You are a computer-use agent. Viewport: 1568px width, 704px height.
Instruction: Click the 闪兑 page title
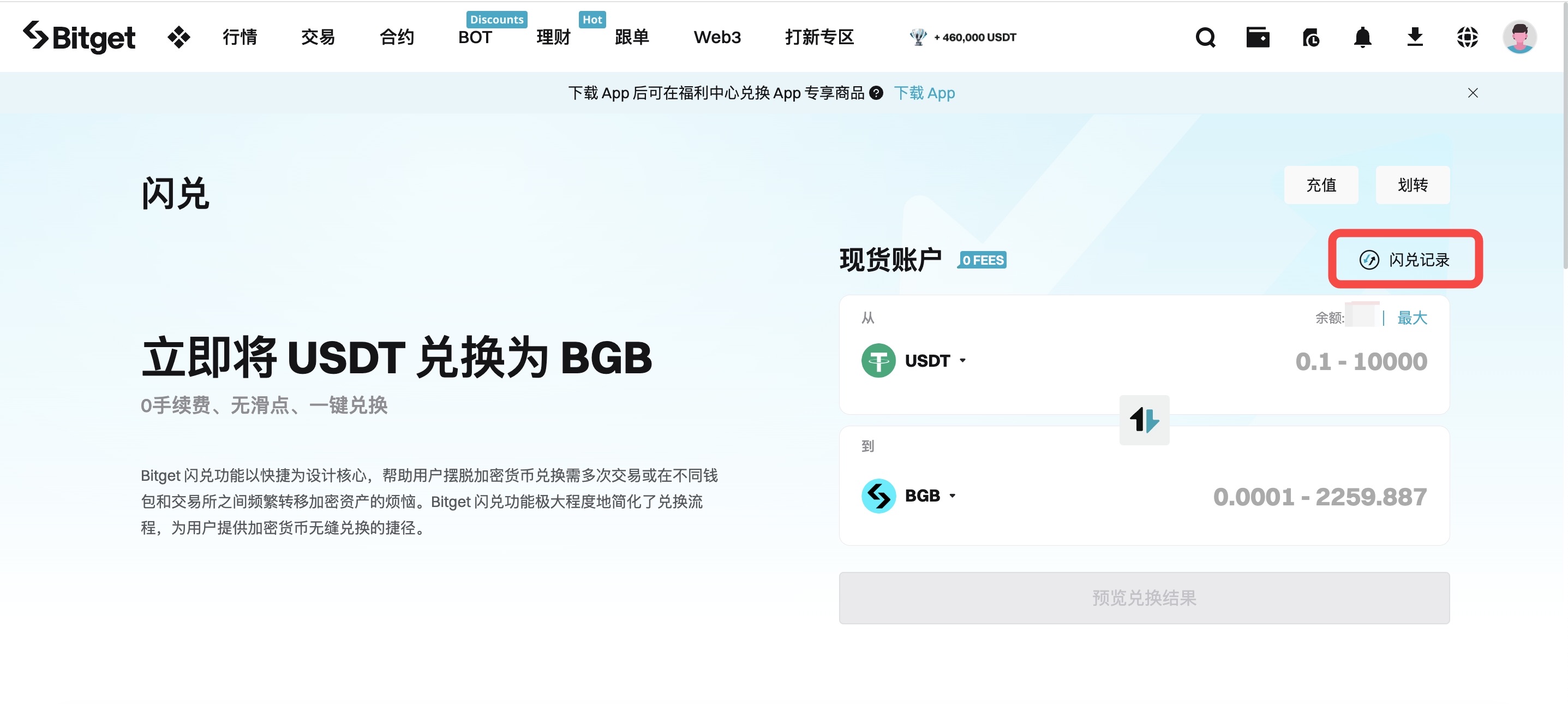tap(175, 194)
